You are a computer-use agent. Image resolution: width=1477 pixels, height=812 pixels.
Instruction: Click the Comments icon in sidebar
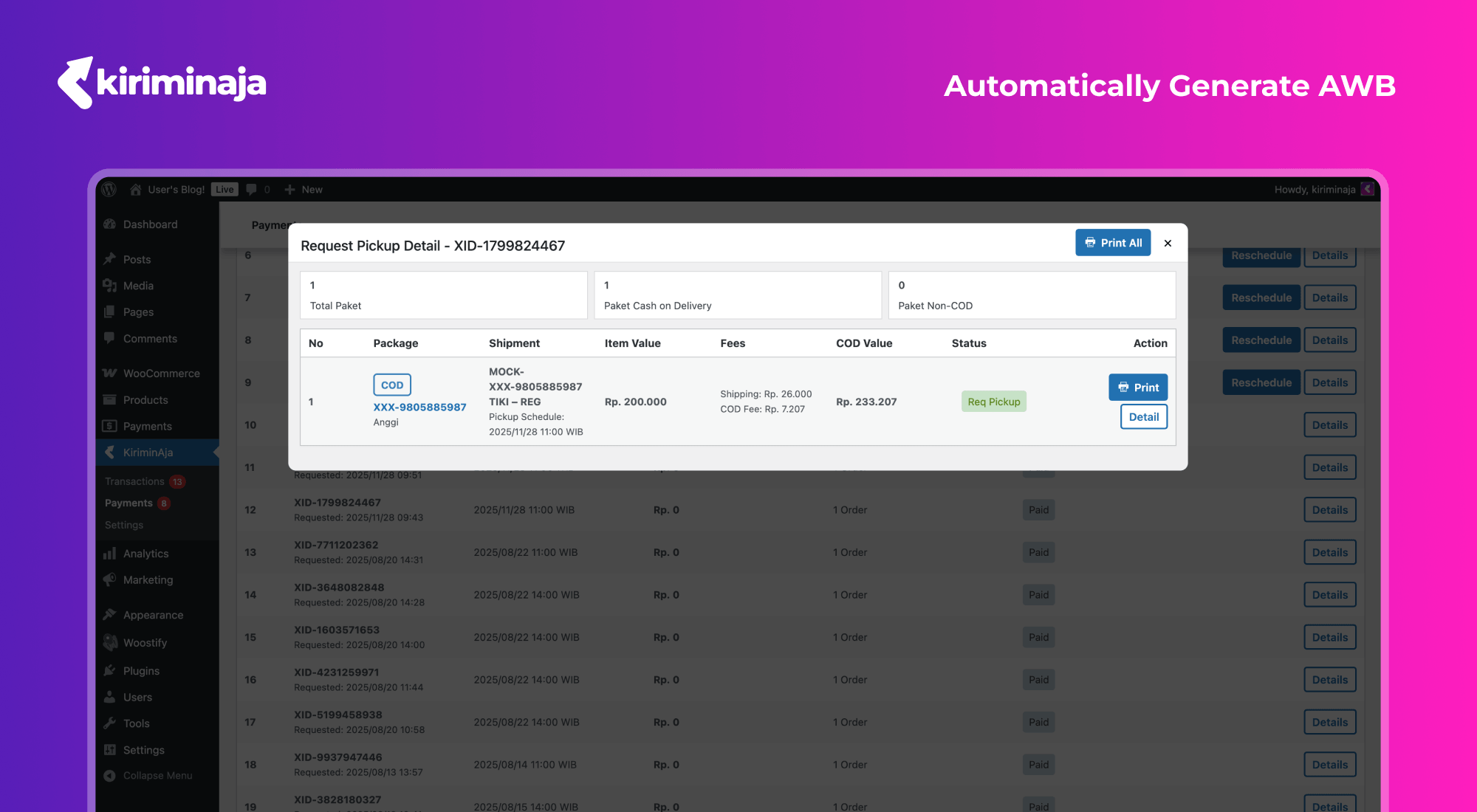click(x=110, y=338)
